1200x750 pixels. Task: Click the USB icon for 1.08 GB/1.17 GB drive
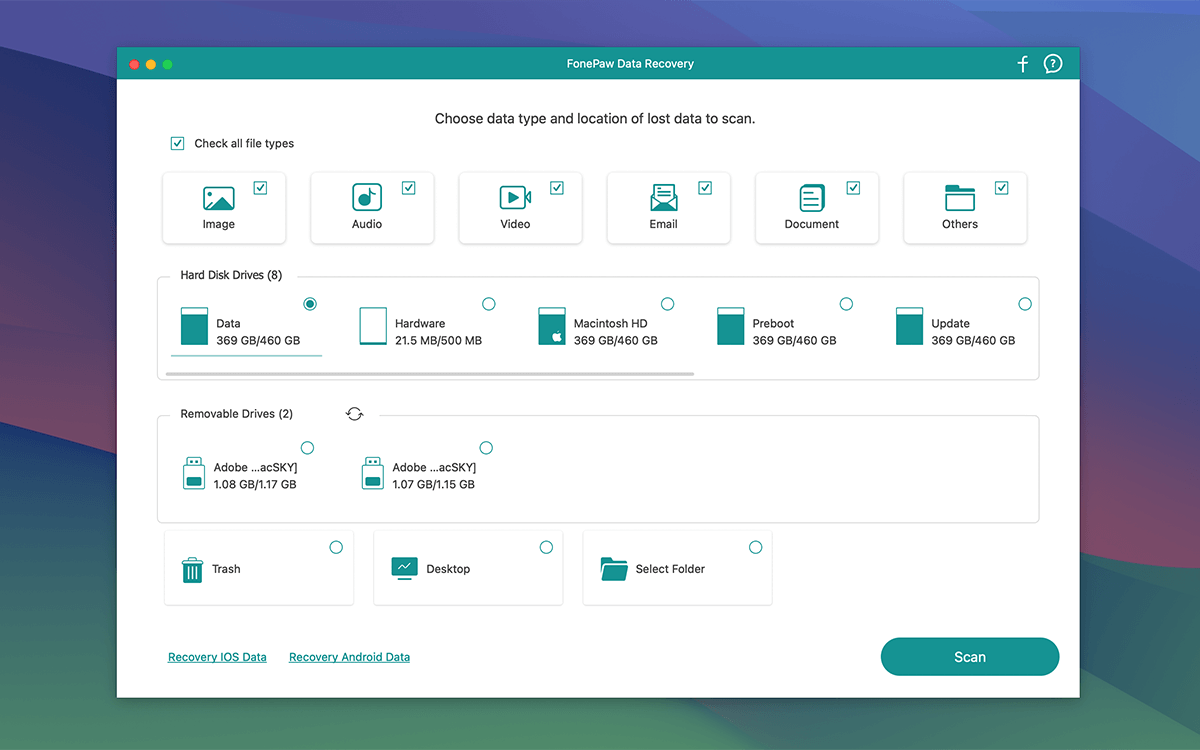click(x=194, y=474)
